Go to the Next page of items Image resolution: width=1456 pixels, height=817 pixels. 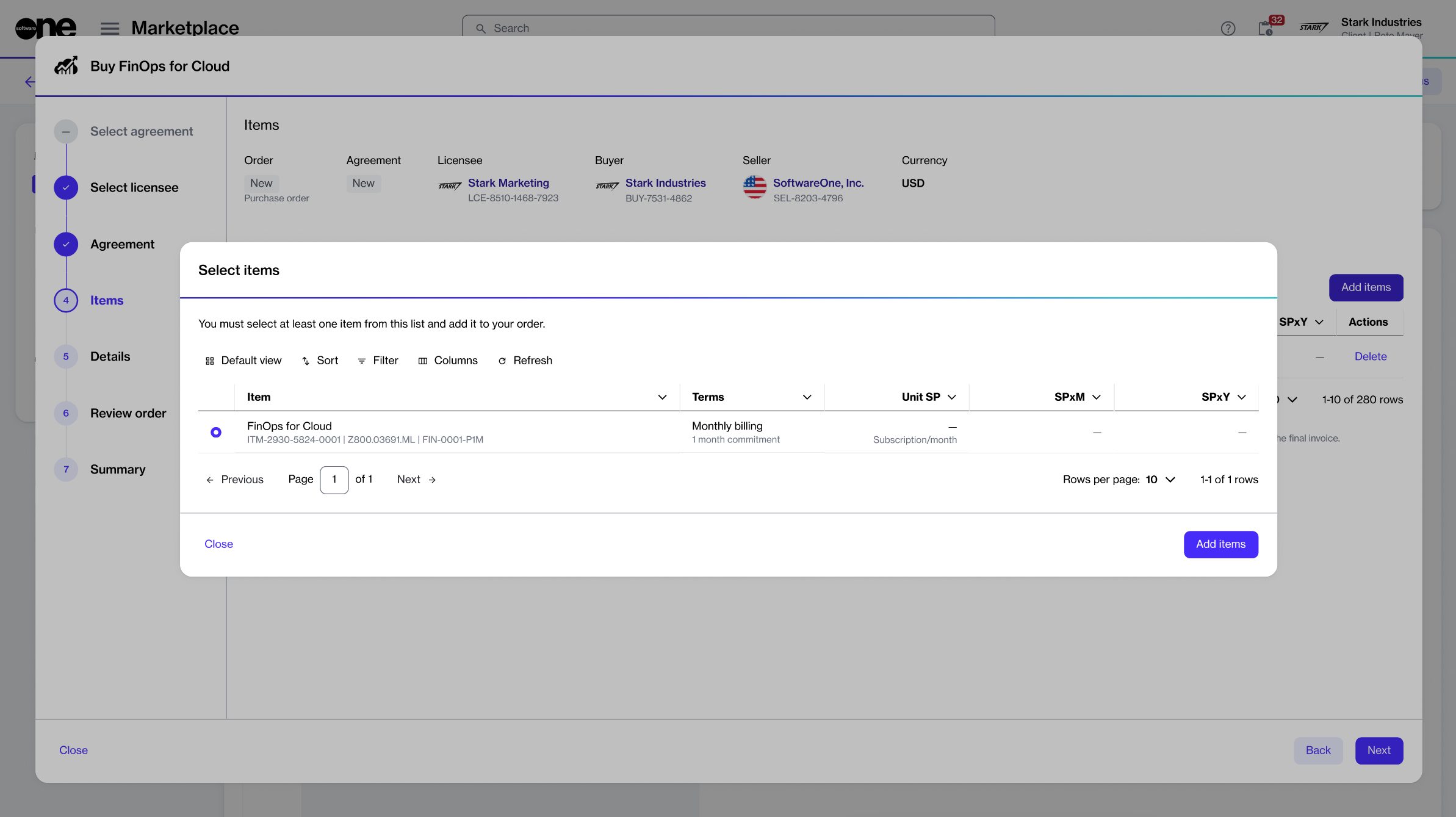tap(416, 480)
